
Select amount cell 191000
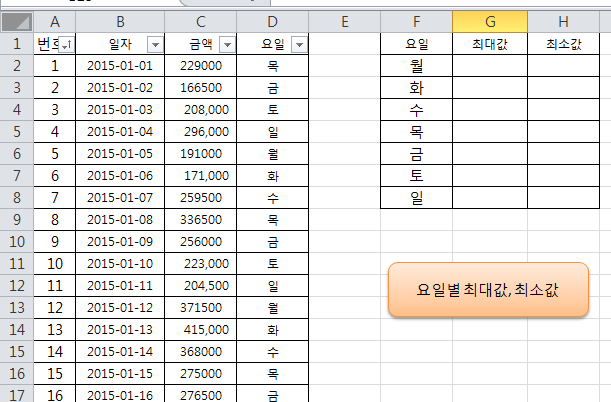[200, 154]
